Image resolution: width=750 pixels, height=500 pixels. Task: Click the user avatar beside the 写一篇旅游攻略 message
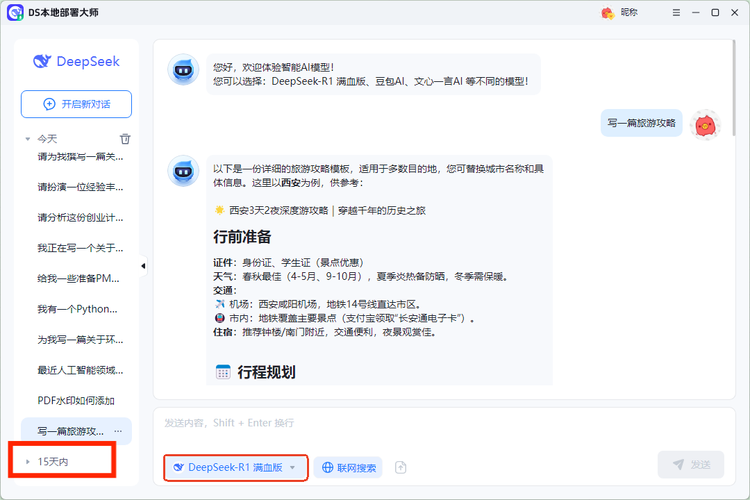tap(704, 124)
